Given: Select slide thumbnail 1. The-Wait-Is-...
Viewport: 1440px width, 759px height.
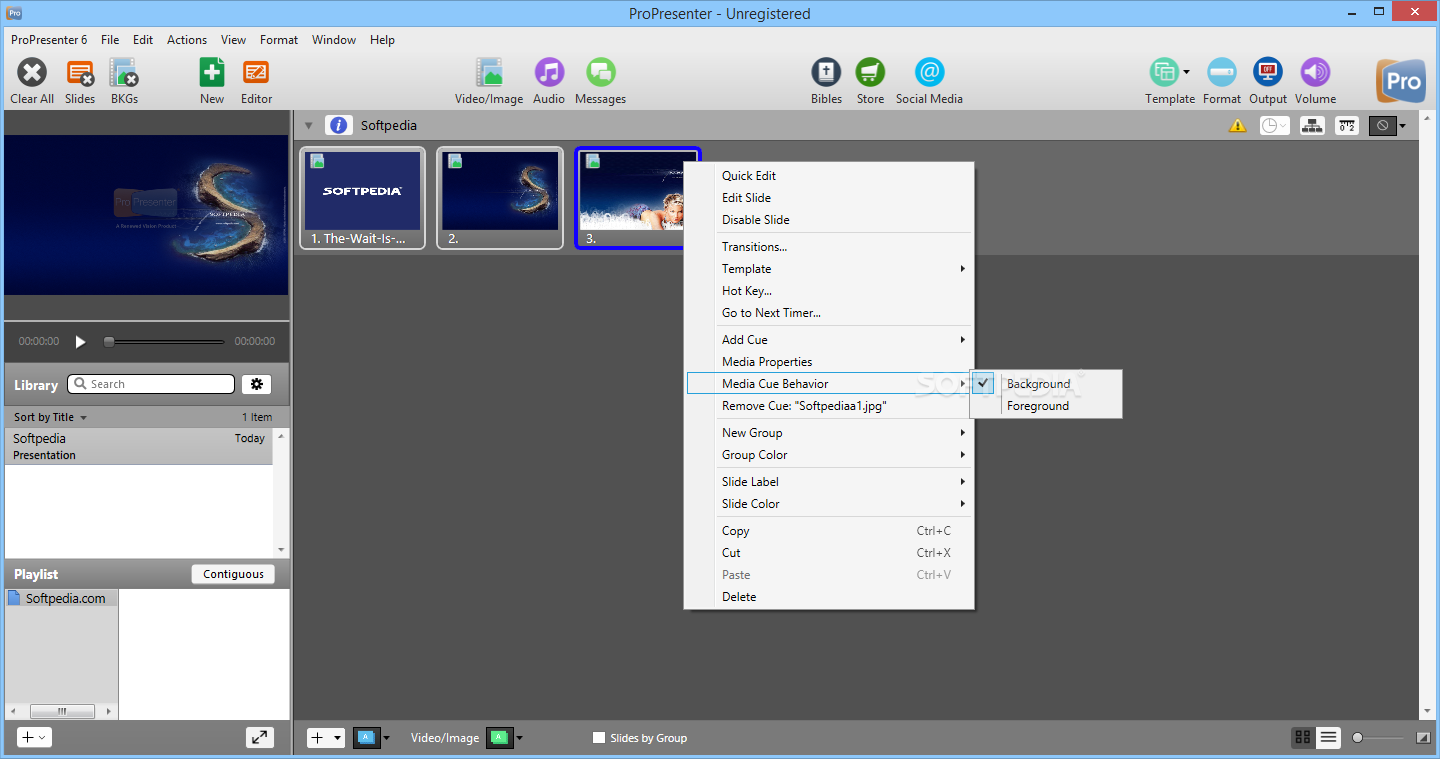Looking at the screenshot, I should click(363, 198).
